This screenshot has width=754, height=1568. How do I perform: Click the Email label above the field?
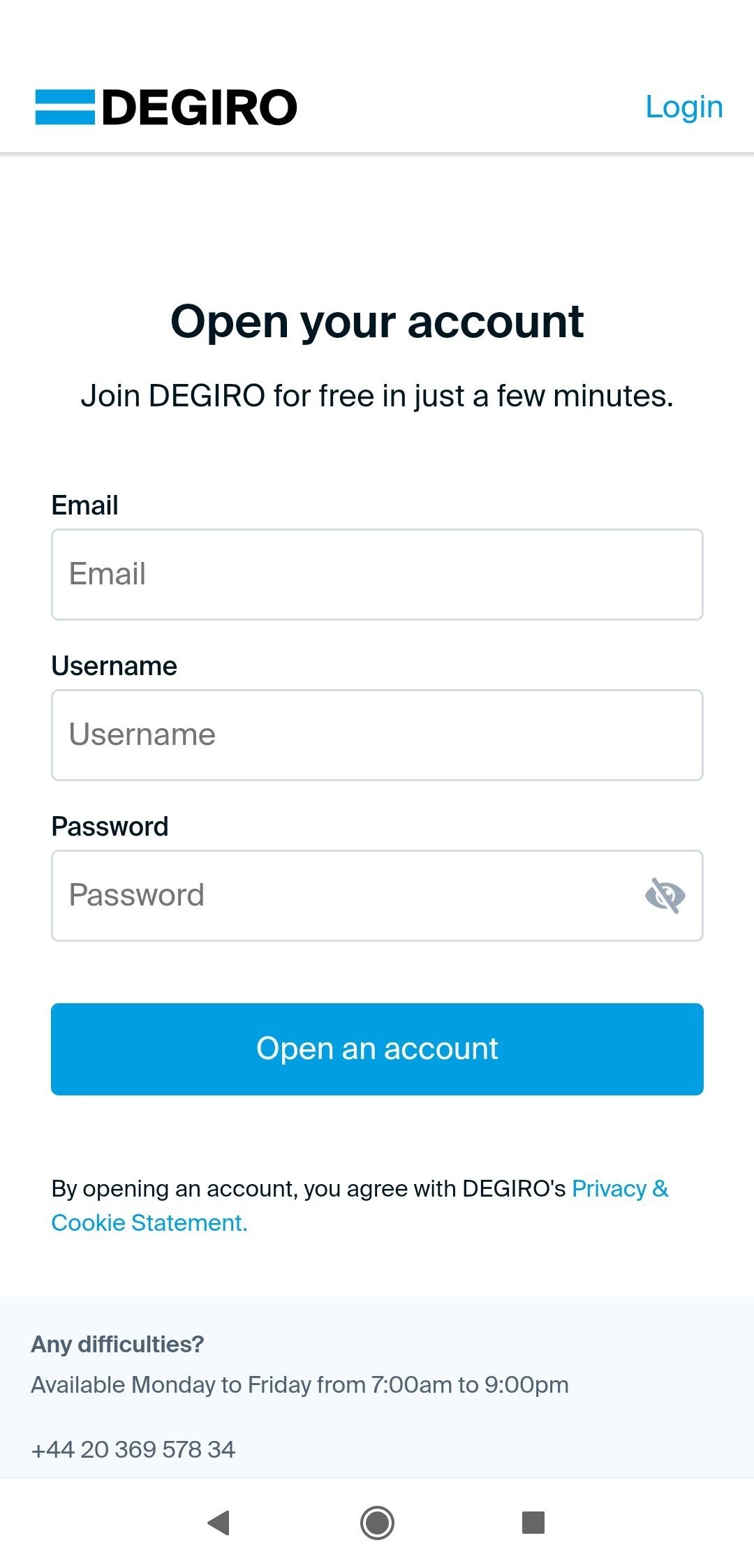pos(84,505)
